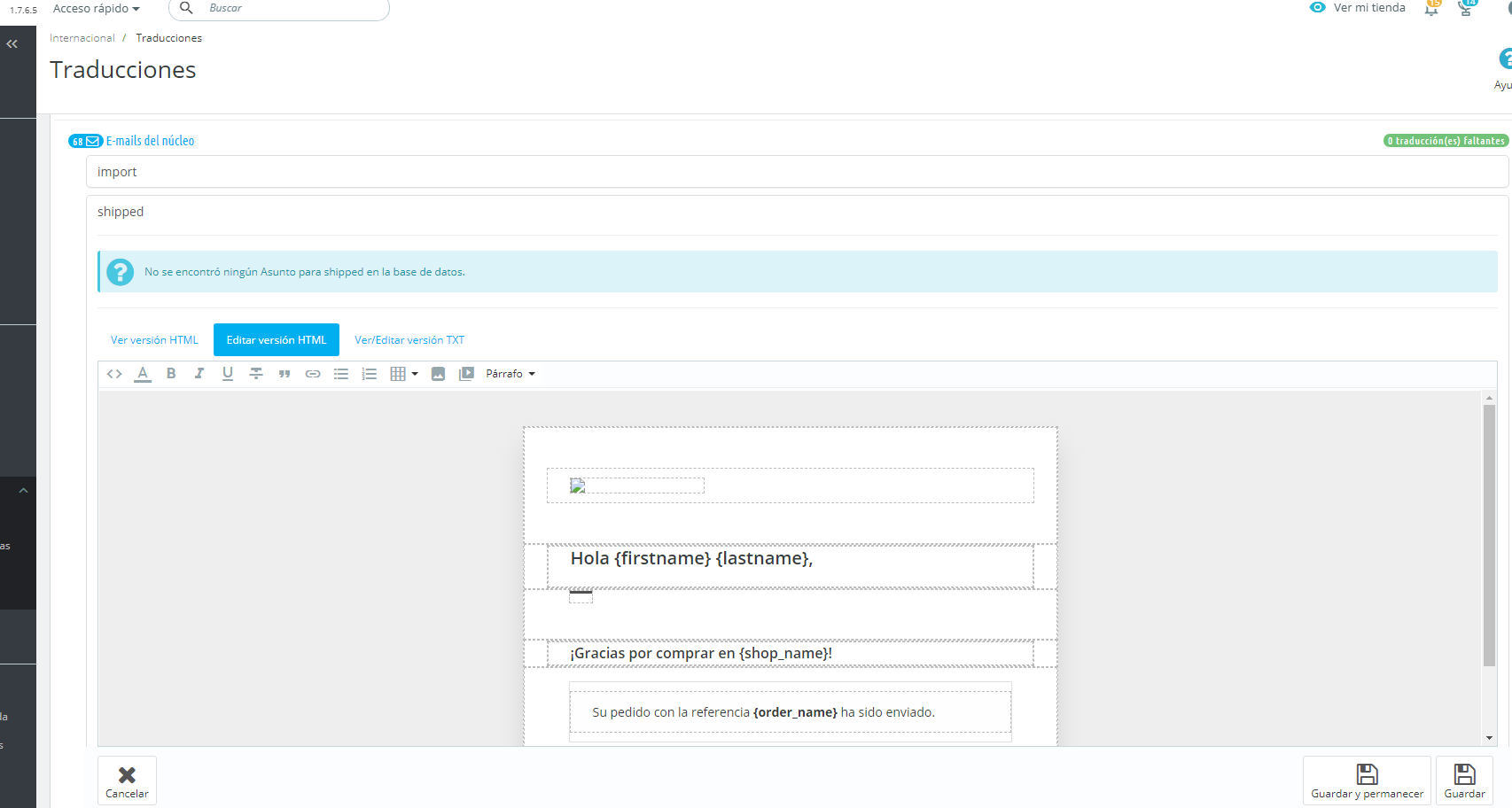Screen dimensions: 1512x808
Task: Collapse the sidebar with the double chevron
Action: coord(12,43)
